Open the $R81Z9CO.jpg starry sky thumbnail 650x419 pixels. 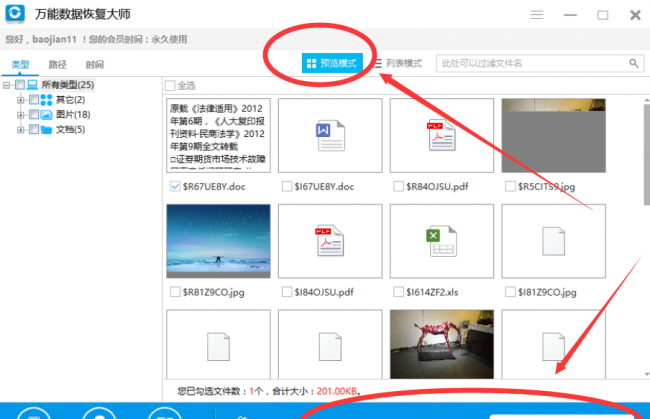(218, 241)
